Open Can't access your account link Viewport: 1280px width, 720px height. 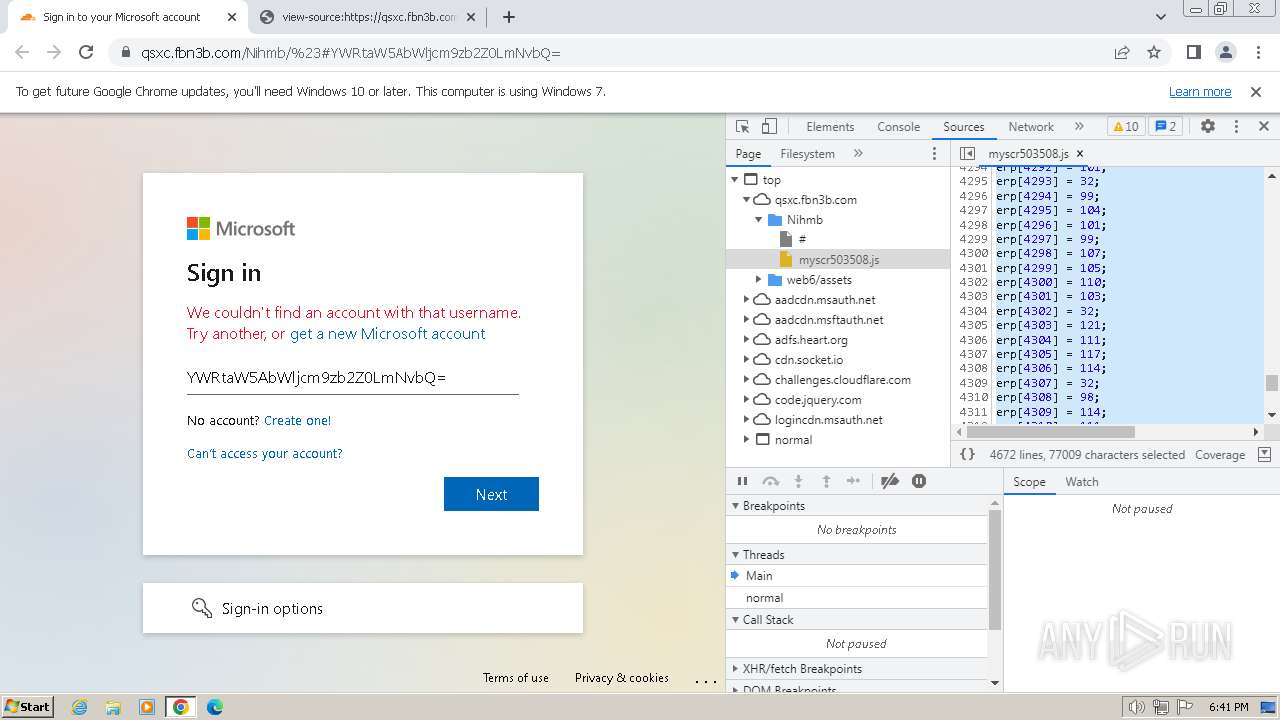[264, 454]
